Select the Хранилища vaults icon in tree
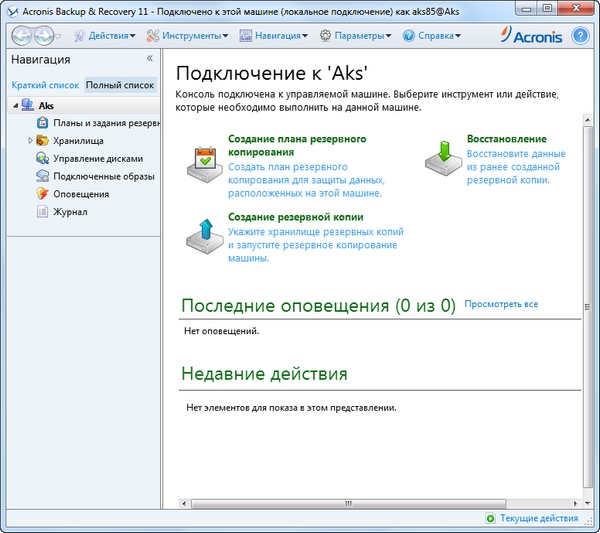The width and height of the screenshot is (600, 533). 42,141
